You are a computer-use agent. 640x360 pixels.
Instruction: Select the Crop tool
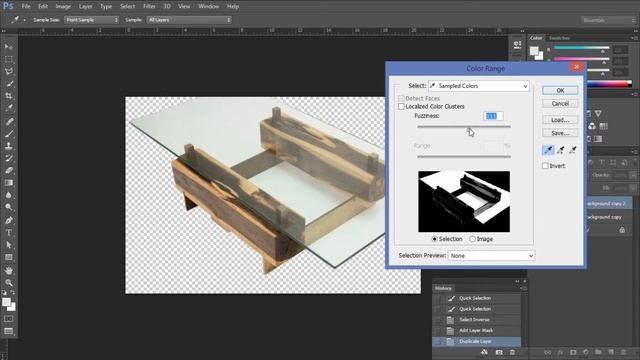pyautogui.click(x=9, y=96)
